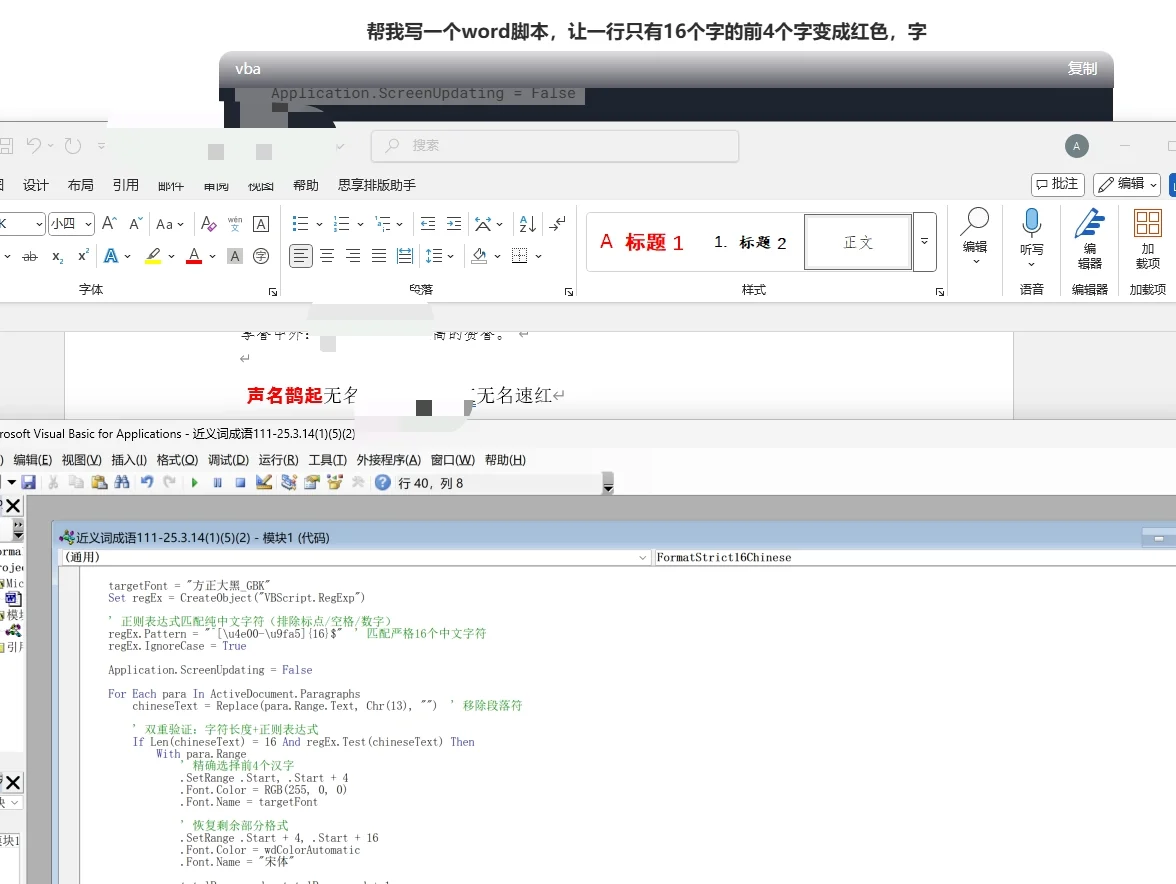Click the 复制 button on the code block
The width and height of the screenshot is (1176, 884).
pyautogui.click(x=1082, y=69)
